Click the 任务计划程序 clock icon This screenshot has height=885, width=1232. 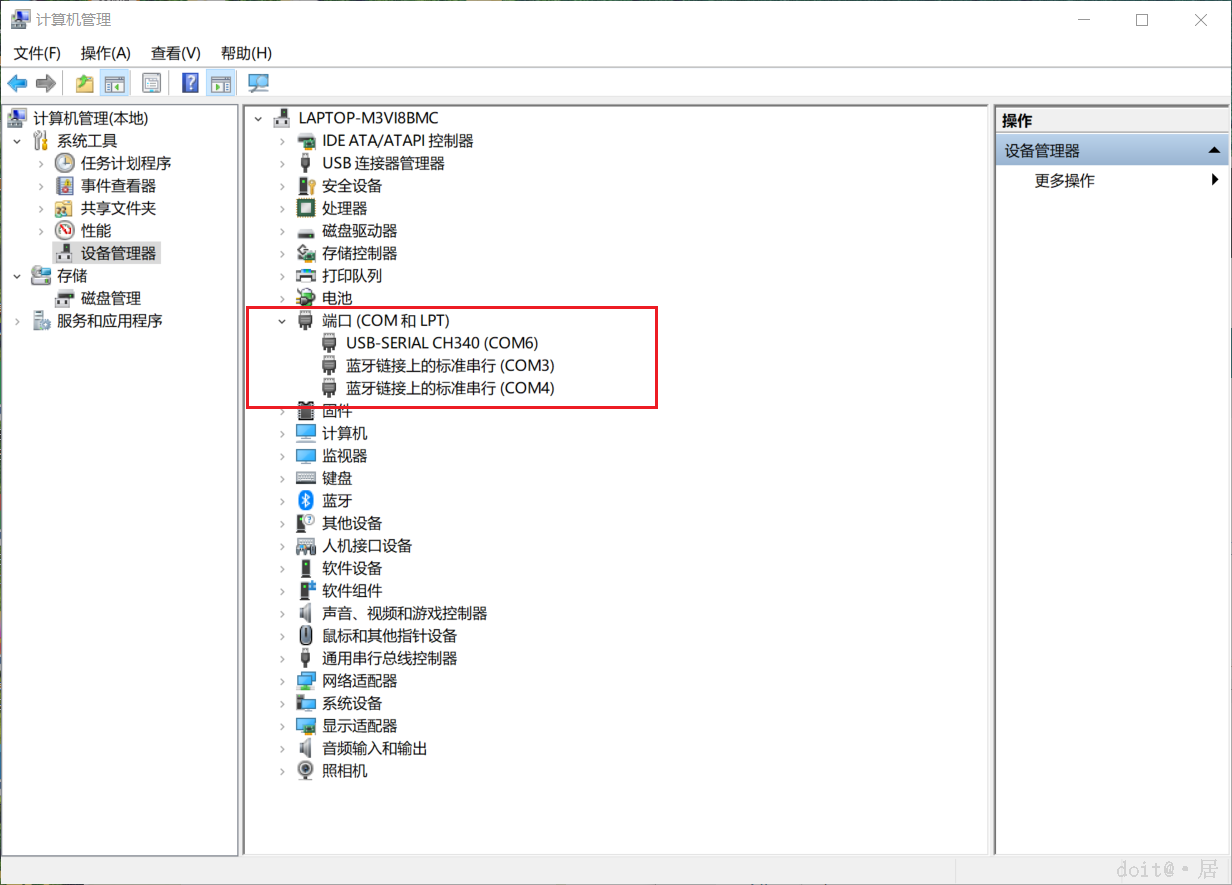pos(64,163)
